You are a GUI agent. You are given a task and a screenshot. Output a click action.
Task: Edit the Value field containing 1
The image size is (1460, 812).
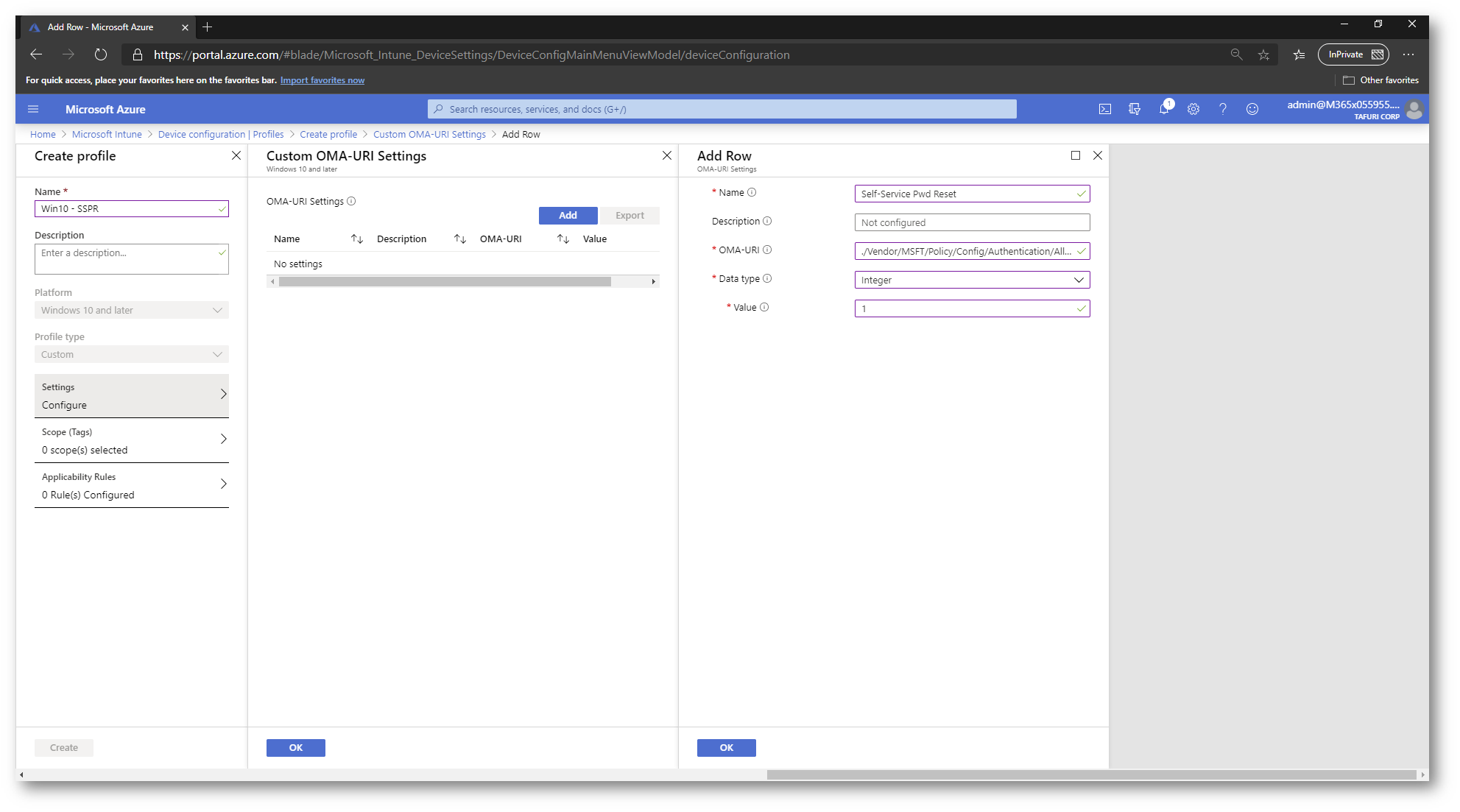[972, 308]
